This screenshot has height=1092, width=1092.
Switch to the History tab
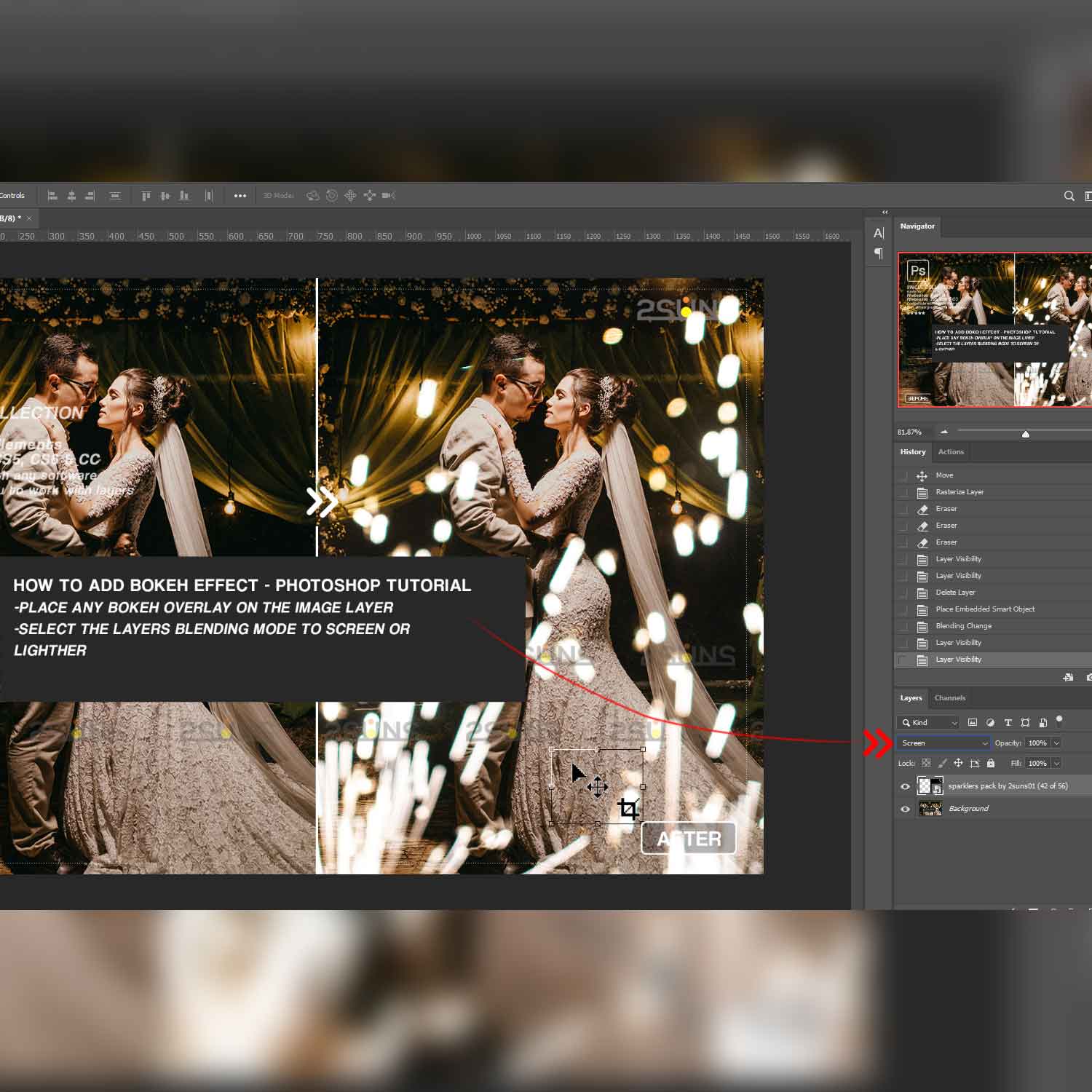913,452
